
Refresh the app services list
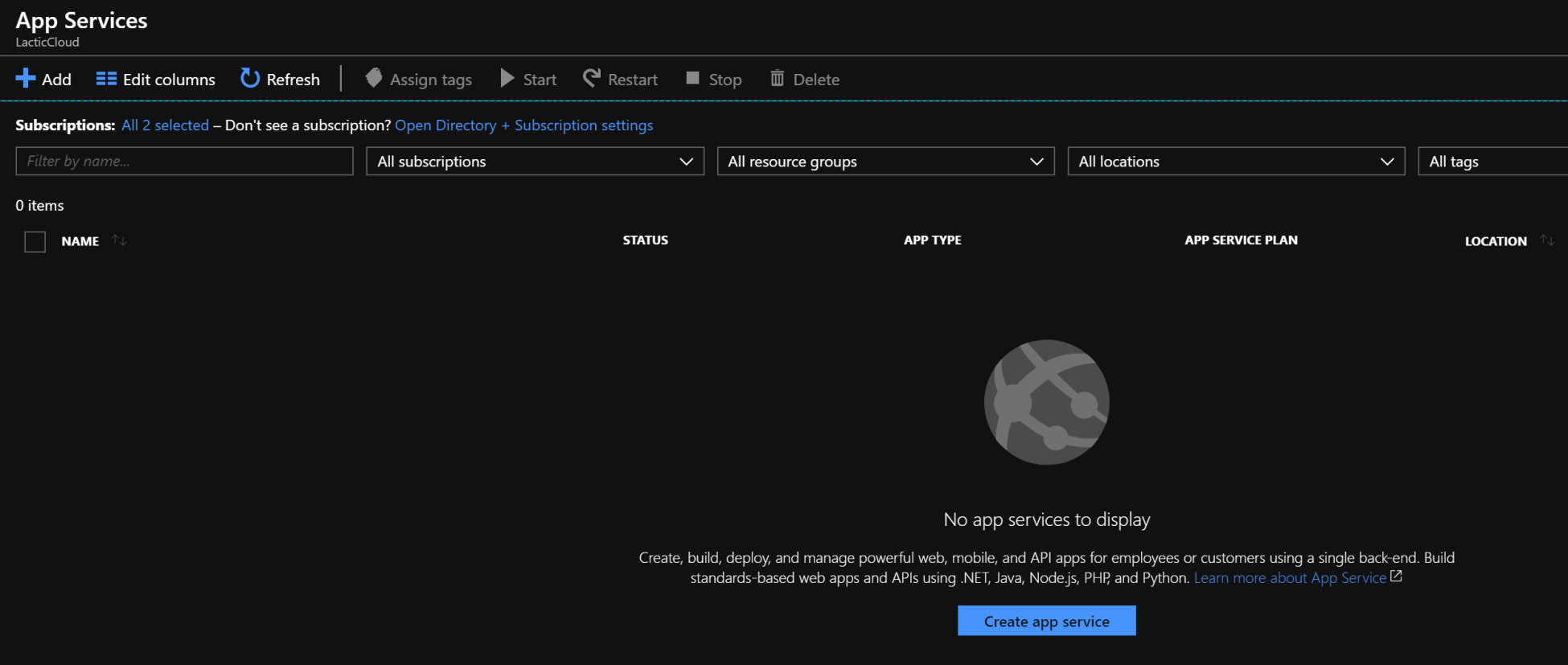click(x=280, y=79)
